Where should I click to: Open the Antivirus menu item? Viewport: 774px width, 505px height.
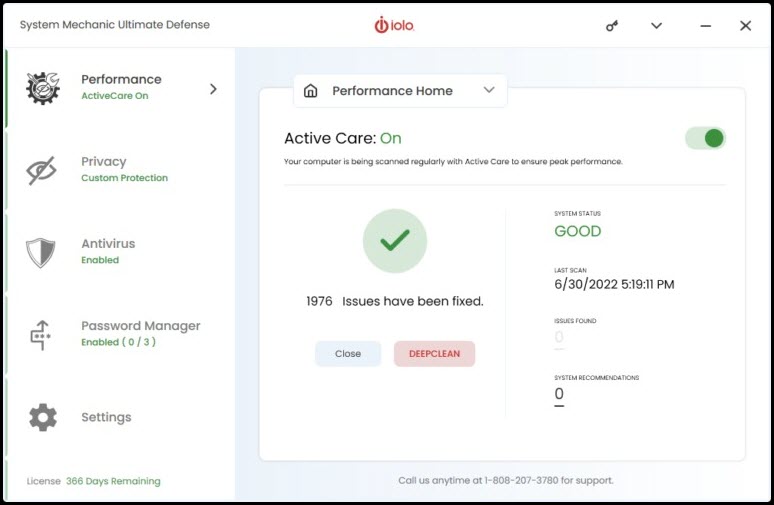(118, 252)
